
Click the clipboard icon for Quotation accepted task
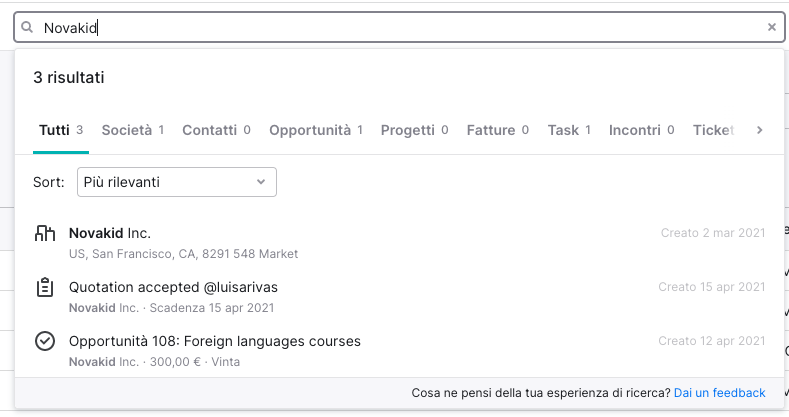[x=45, y=287]
